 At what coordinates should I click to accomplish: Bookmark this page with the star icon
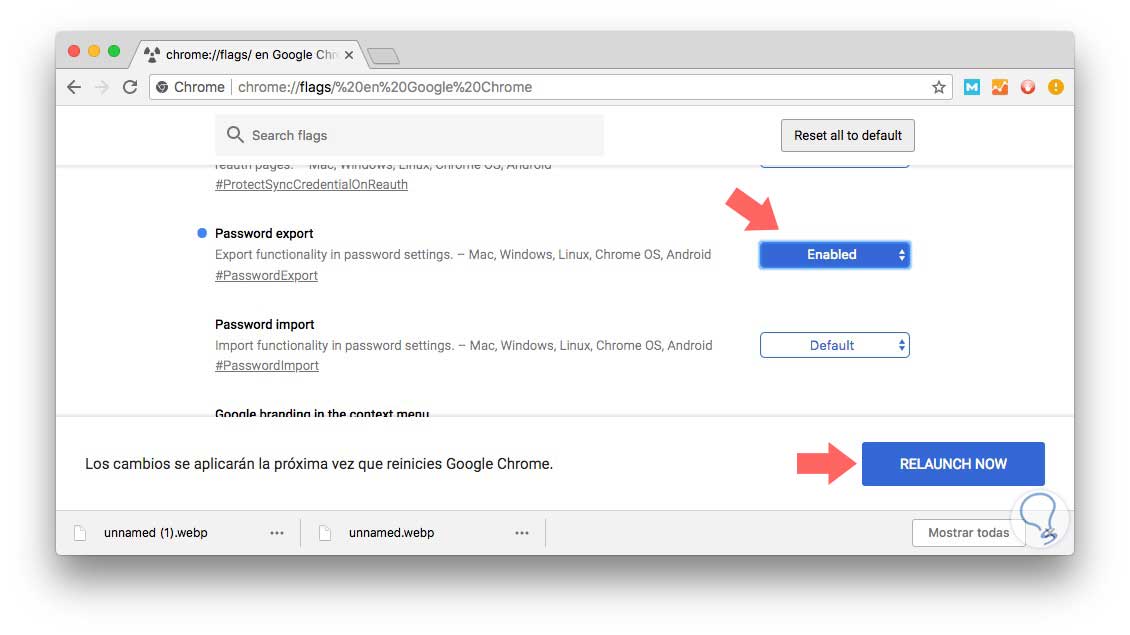click(x=939, y=87)
